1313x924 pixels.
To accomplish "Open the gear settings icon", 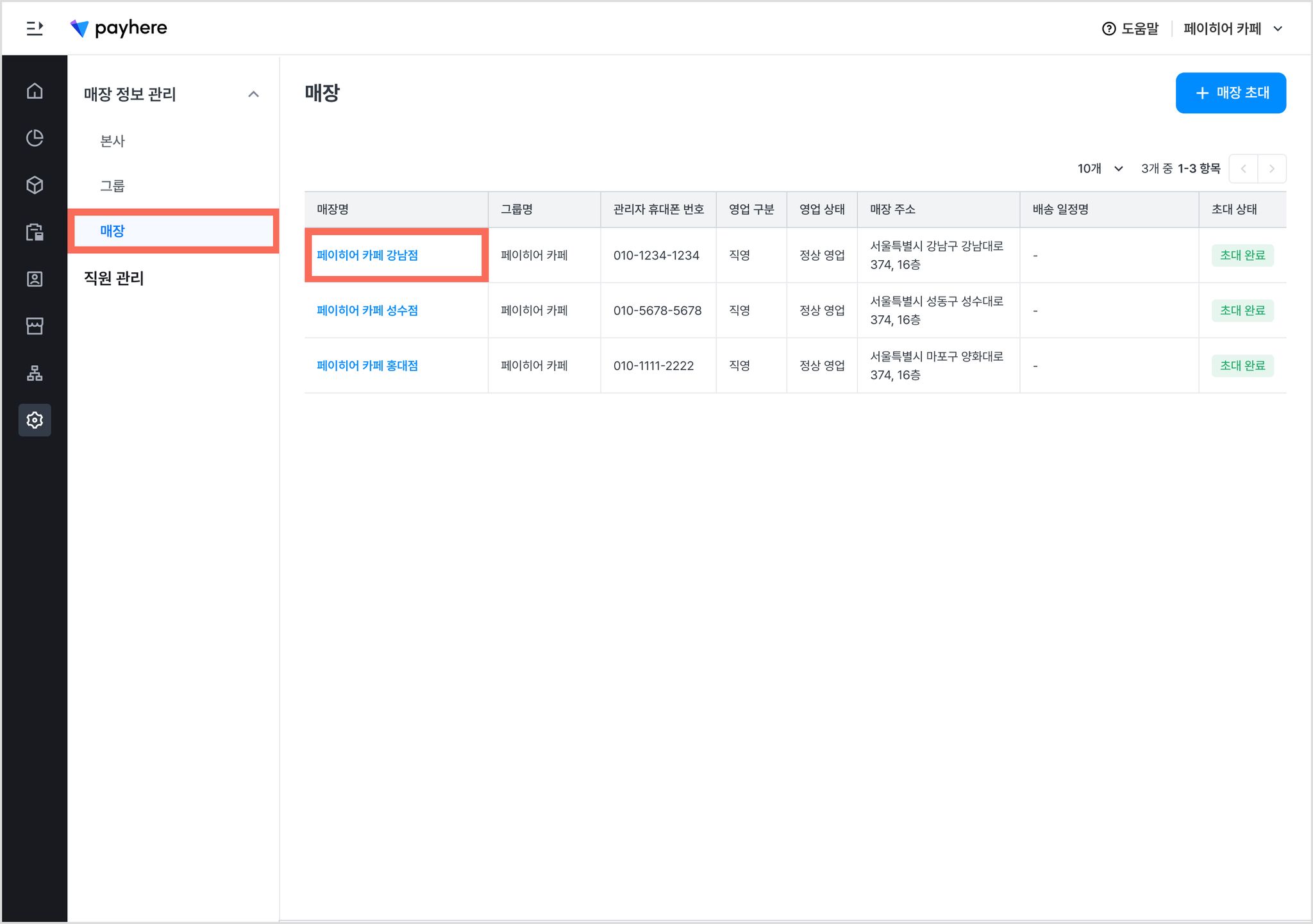I will point(35,420).
